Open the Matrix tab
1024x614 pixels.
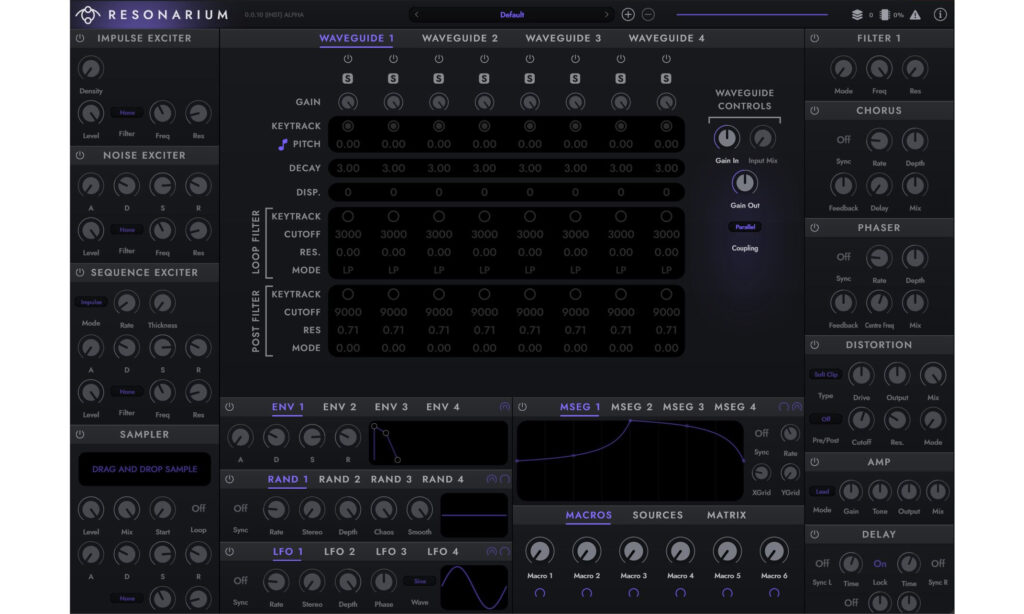(x=726, y=515)
